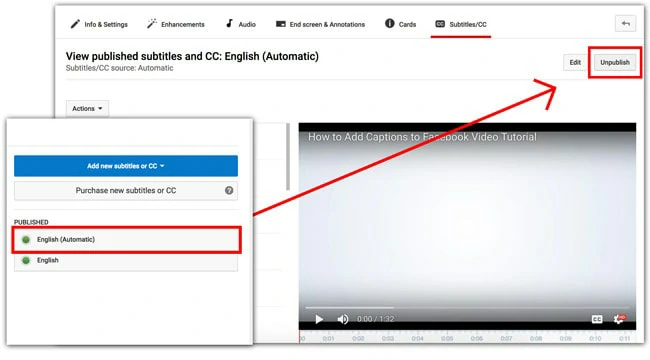Click the Unpublish button
650x360 pixels.
[615, 62]
